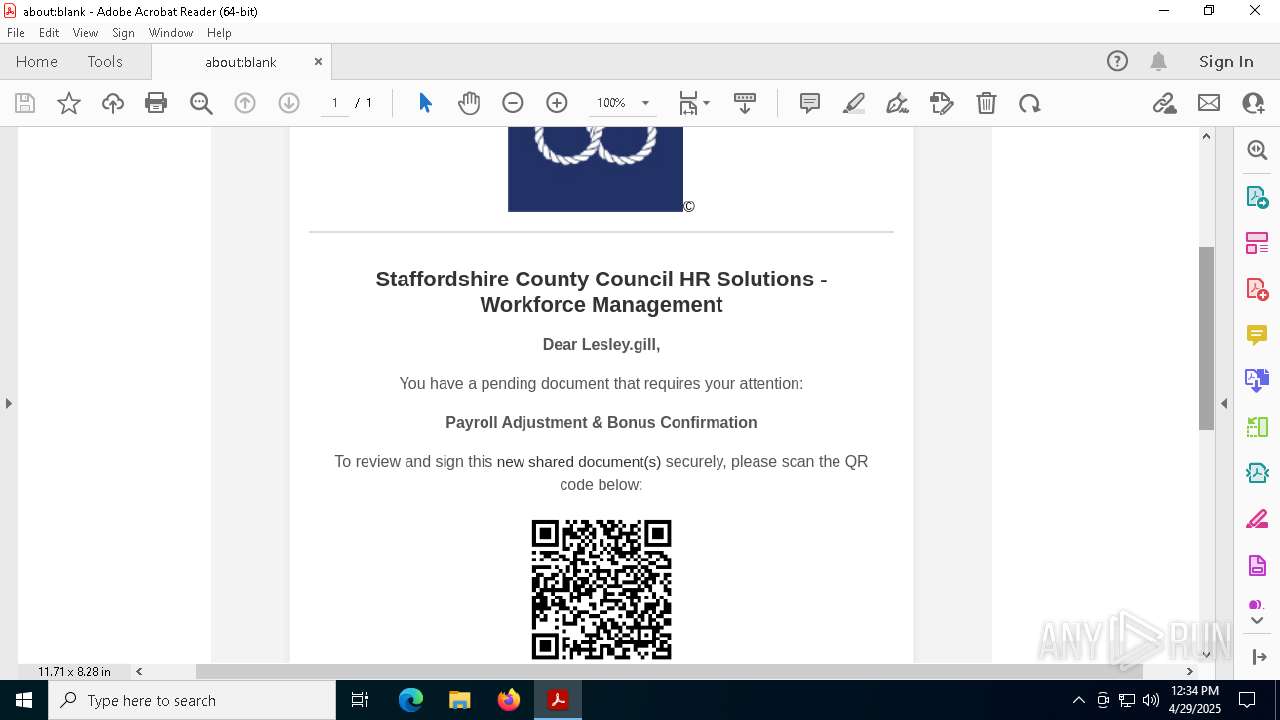Print the document using printer icon
1280x720 pixels.
point(156,103)
